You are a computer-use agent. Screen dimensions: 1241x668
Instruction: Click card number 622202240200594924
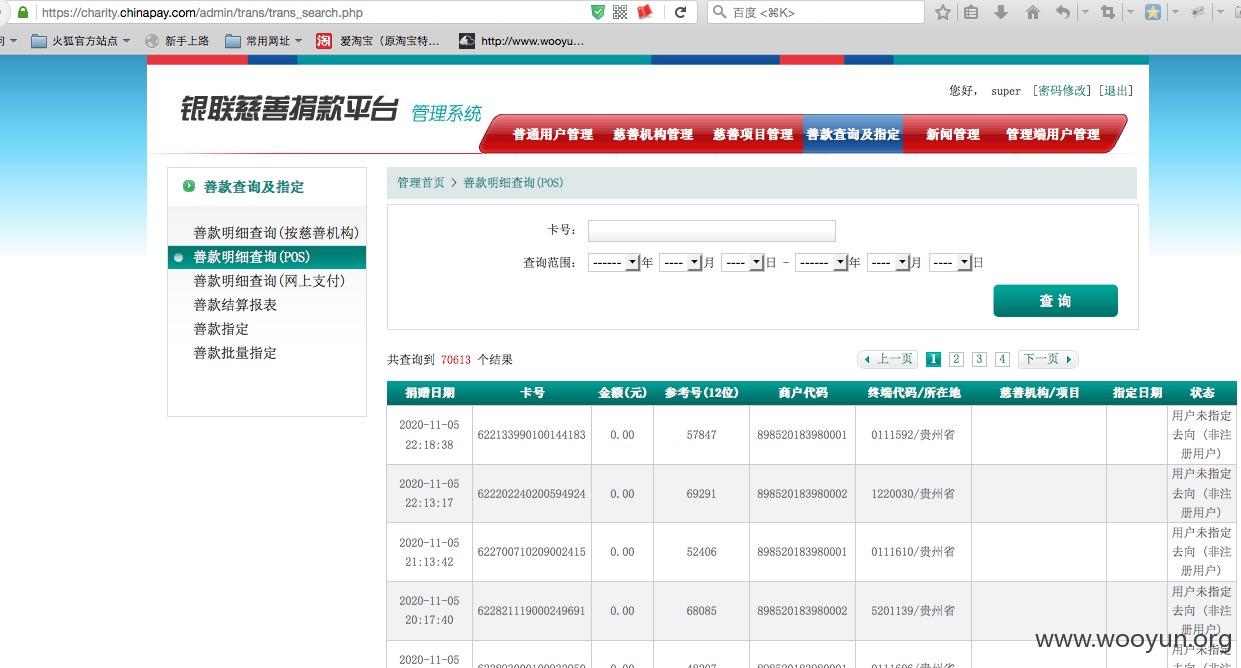point(532,494)
